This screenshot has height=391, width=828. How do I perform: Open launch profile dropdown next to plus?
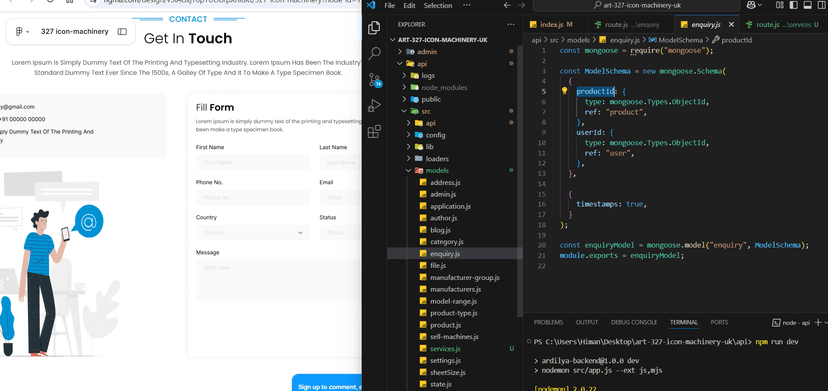tap(825, 322)
